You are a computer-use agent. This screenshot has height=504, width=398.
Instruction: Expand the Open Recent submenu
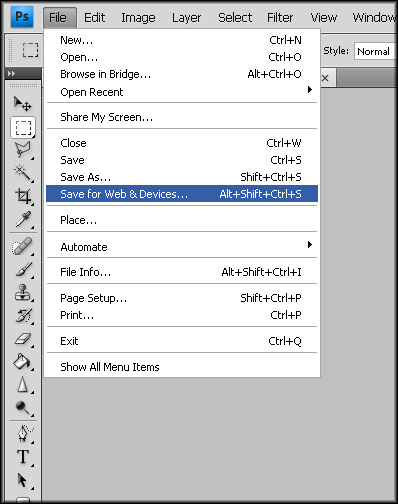coord(182,92)
